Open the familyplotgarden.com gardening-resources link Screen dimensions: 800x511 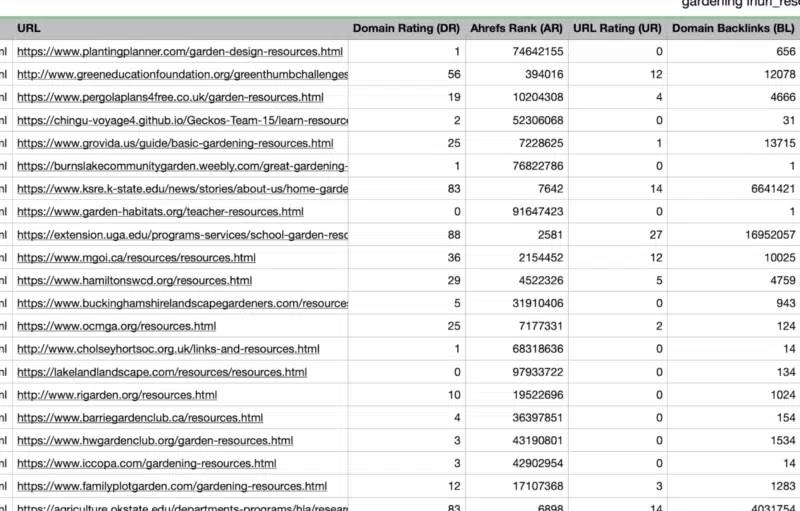point(172,486)
